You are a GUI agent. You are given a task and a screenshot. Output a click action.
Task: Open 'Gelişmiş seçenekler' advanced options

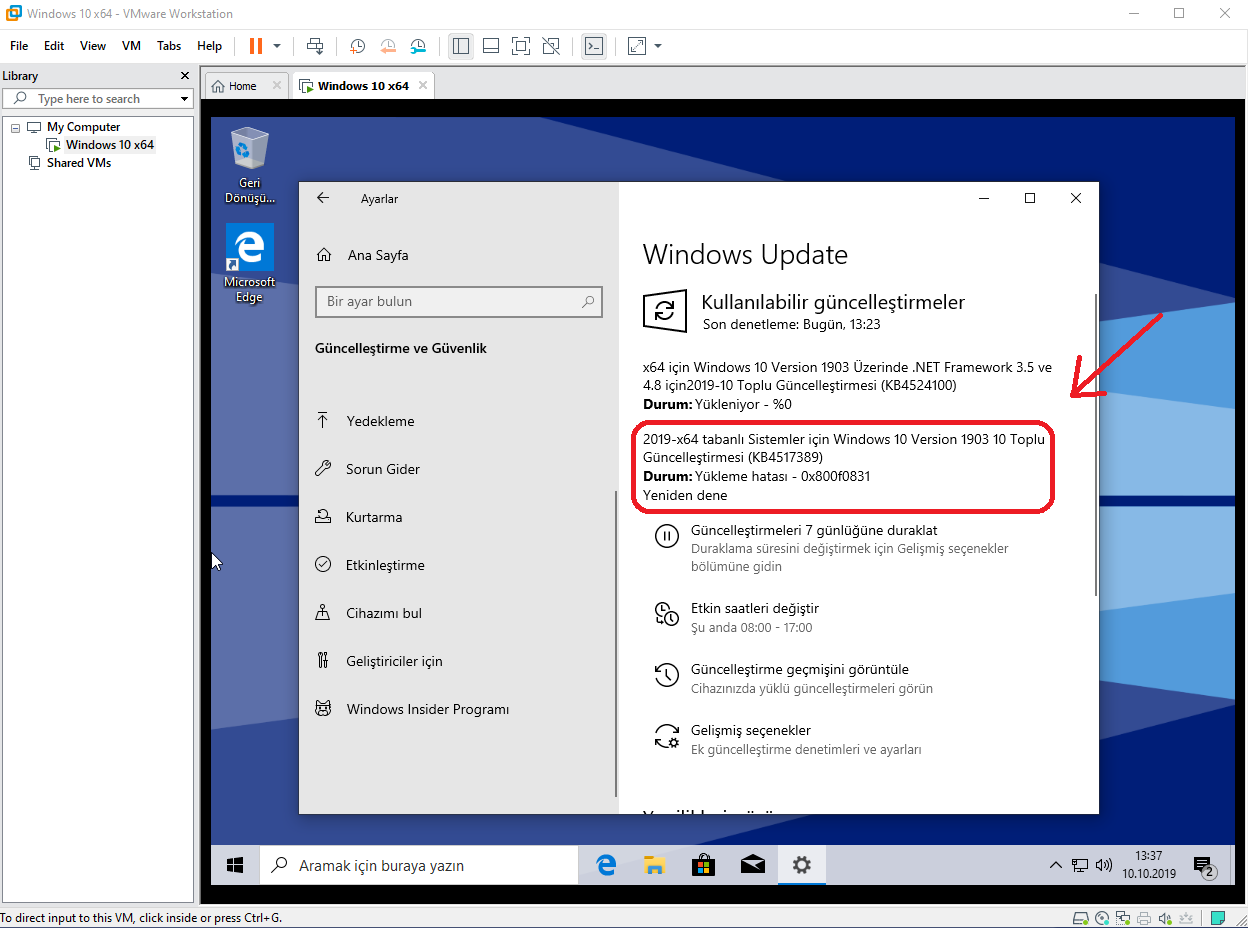point(751,730)
